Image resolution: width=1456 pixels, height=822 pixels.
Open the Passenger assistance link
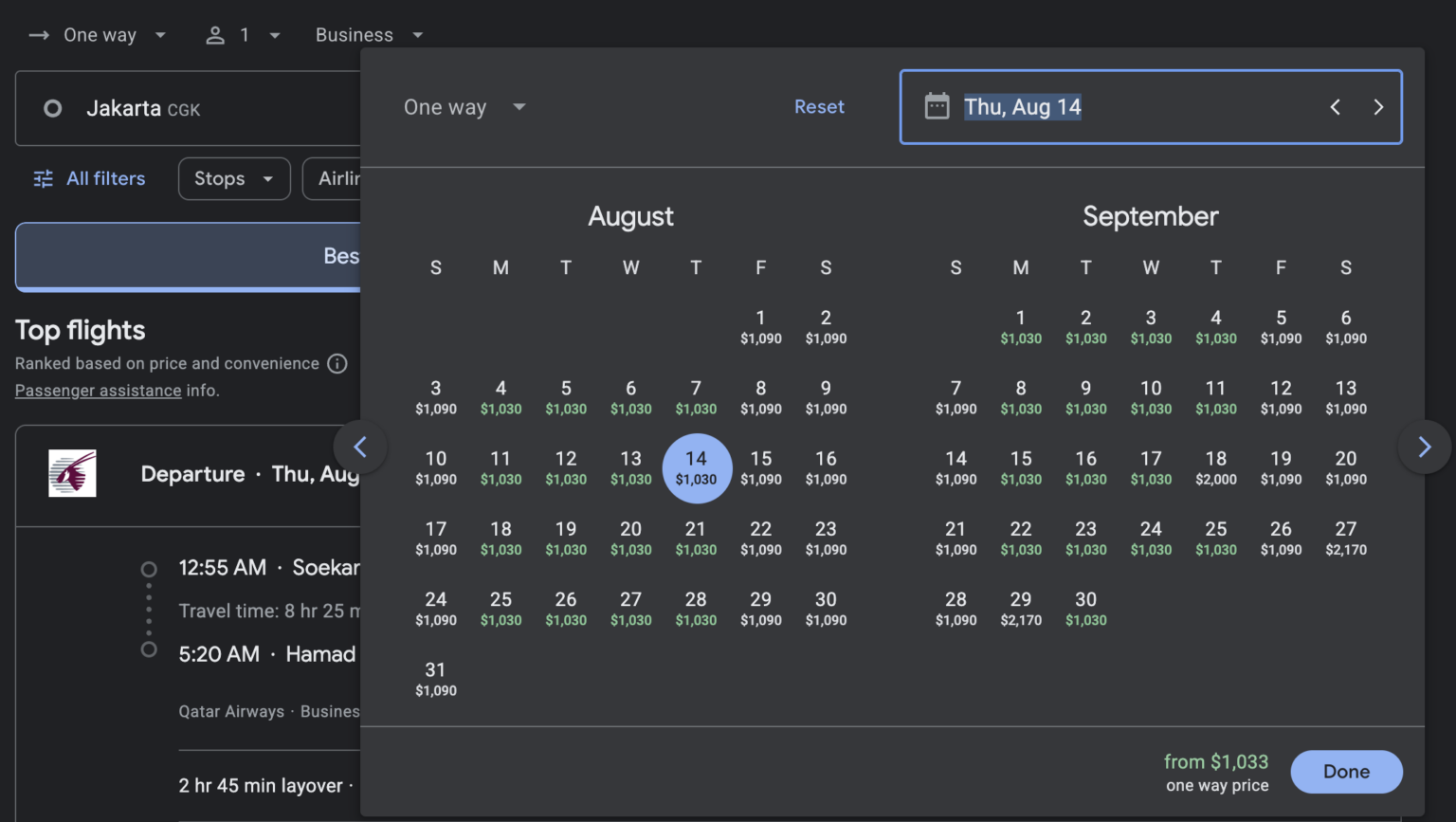pyautogui.click(x=98, y=391)
